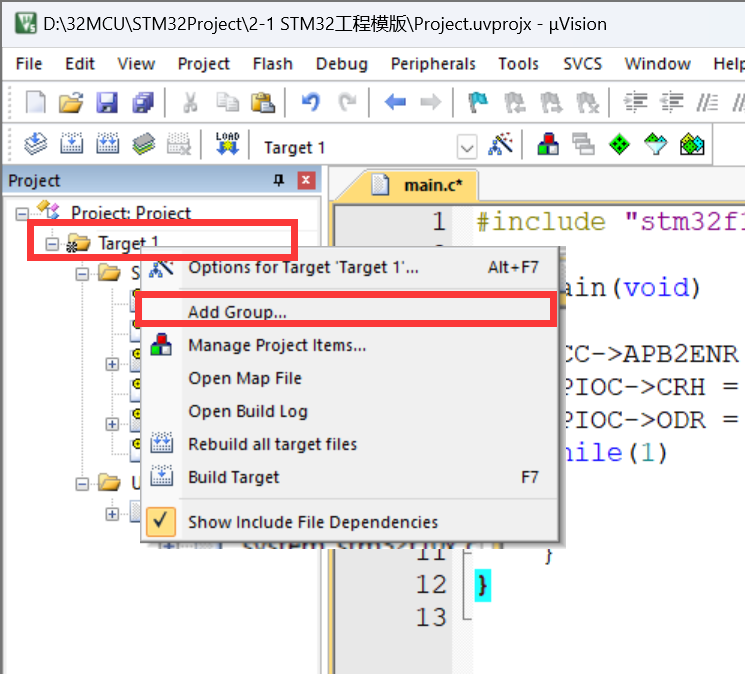The height and width of the screenshot is (674, 745).
Task: Choose Manage Project Items... menu entry
Action: click(350, 345)
